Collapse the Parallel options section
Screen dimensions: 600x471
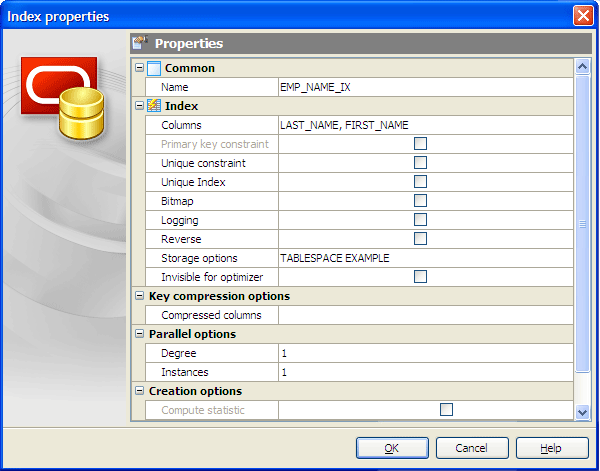[x=139, y=334]
